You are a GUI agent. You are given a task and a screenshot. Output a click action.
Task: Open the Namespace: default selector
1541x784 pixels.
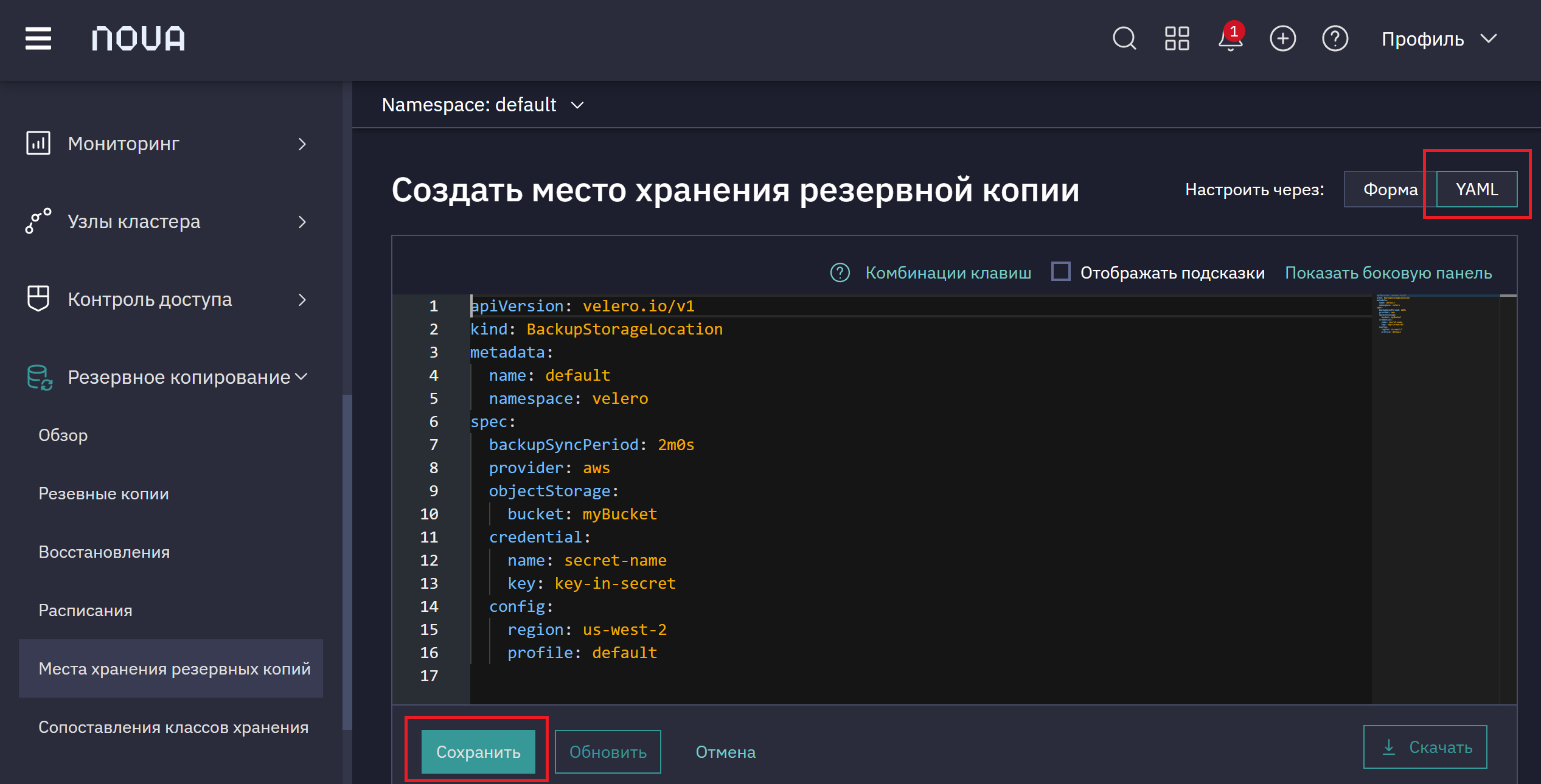tap(482, 105)
